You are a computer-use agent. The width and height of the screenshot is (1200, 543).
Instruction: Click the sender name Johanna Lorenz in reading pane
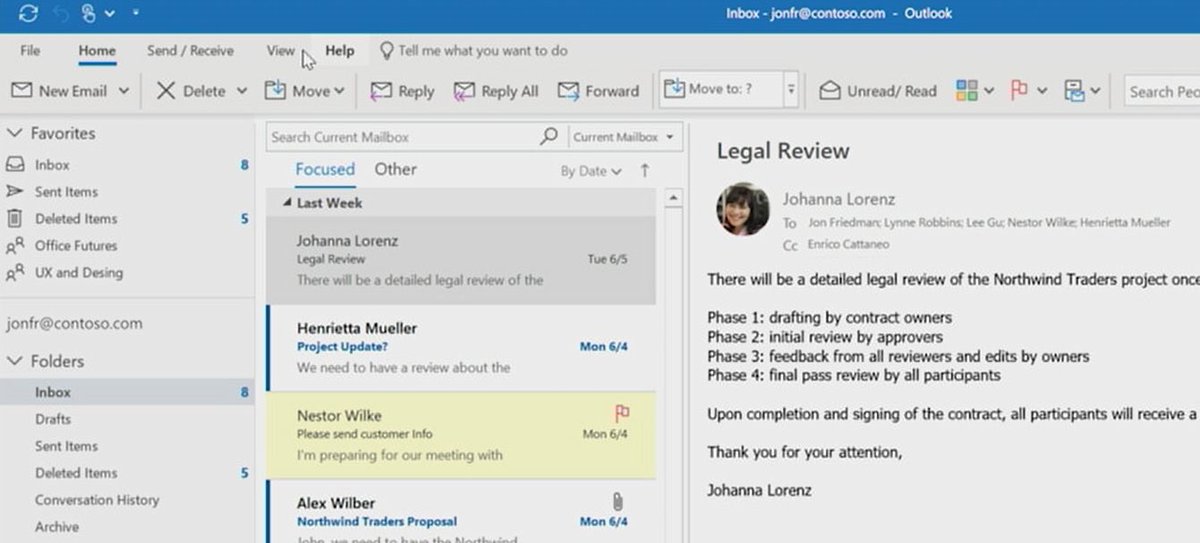point(839,199)
